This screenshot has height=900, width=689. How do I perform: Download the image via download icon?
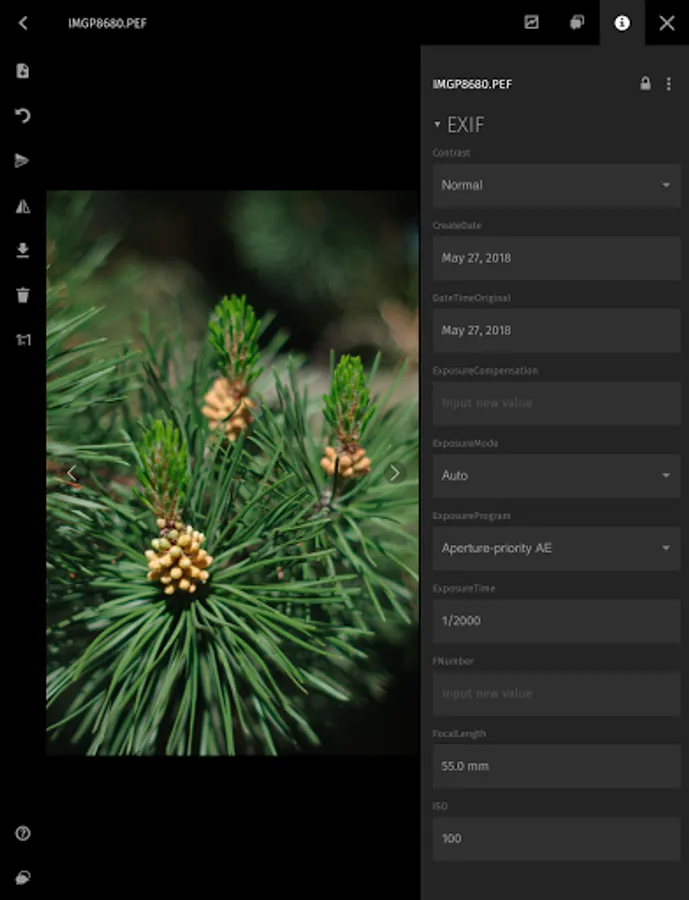pyautogui.click(x=22, y=250)
